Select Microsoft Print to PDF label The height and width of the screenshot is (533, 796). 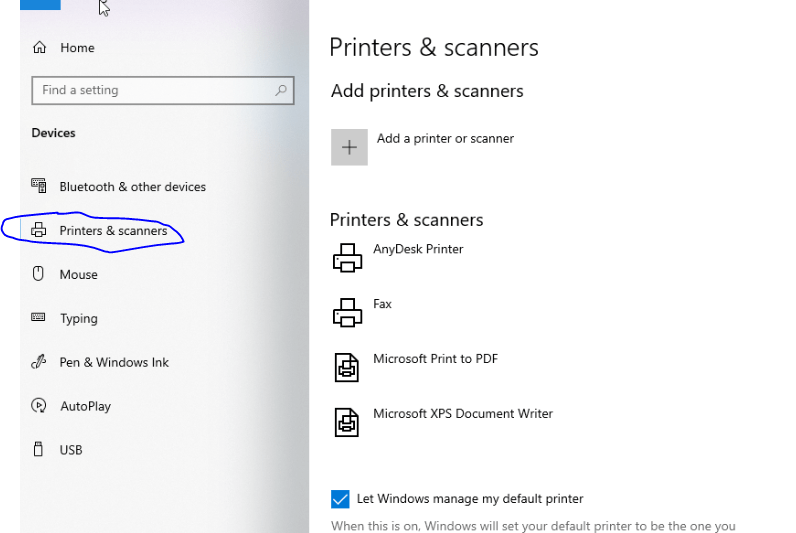point(435,359)
